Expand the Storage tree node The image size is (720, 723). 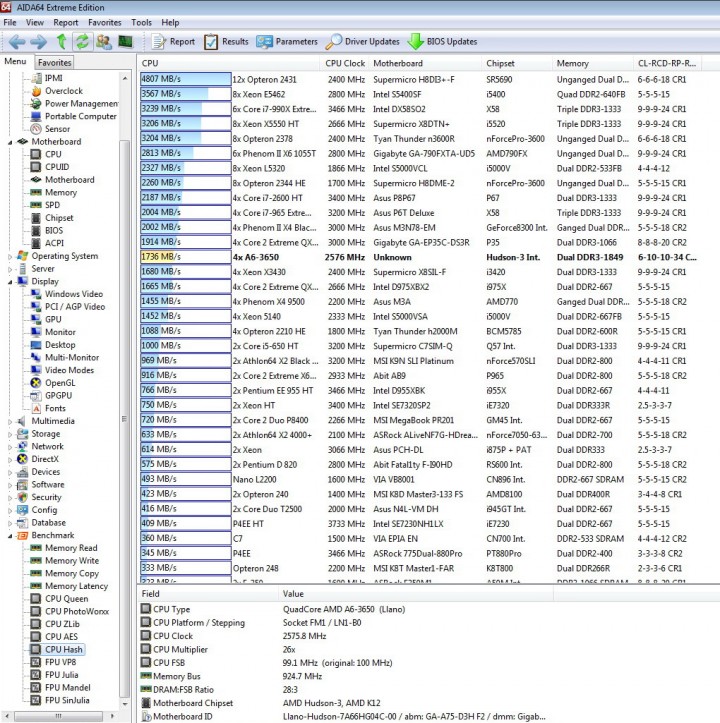10,434
